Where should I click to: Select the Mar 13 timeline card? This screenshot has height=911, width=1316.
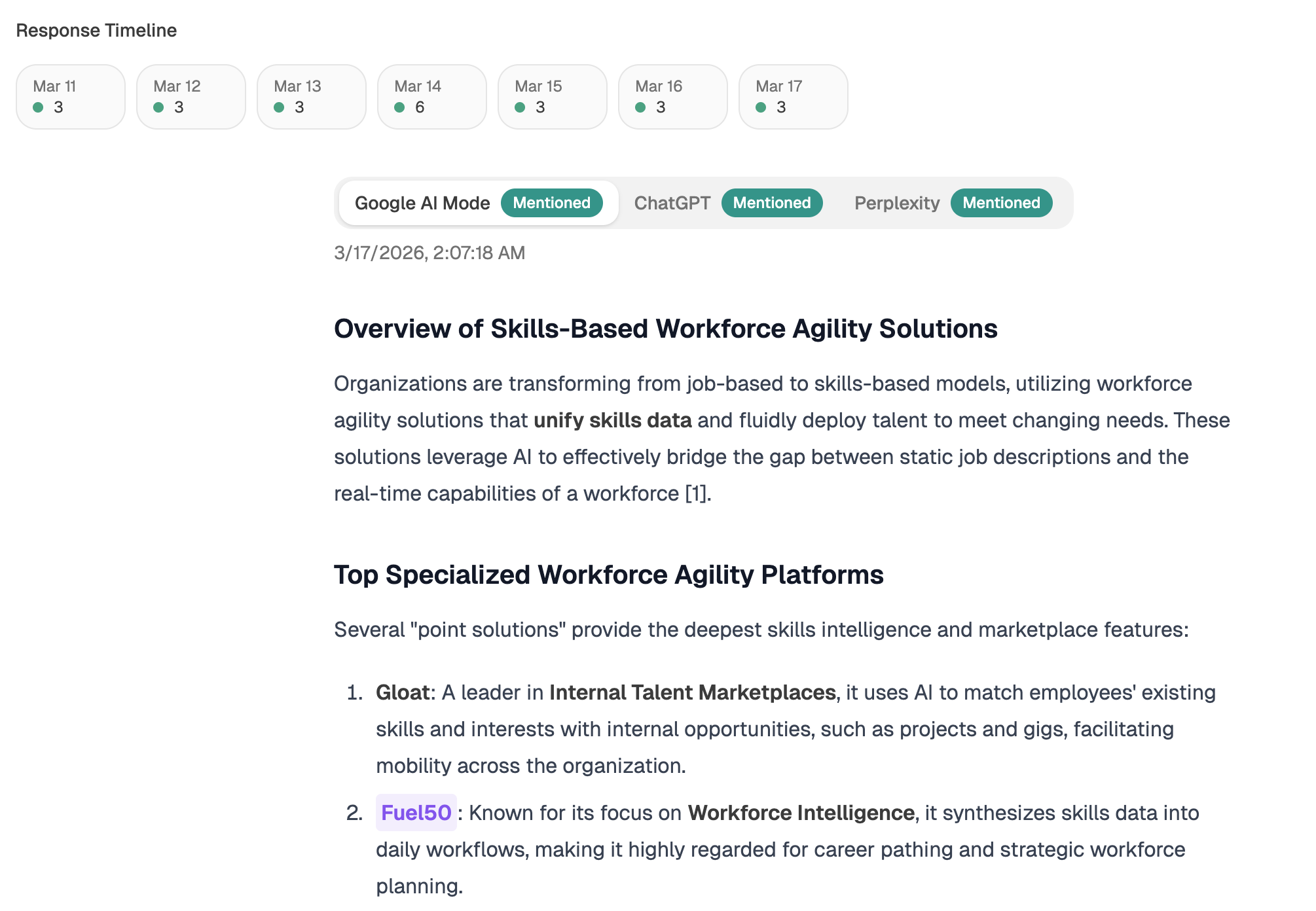click(312, 97)
